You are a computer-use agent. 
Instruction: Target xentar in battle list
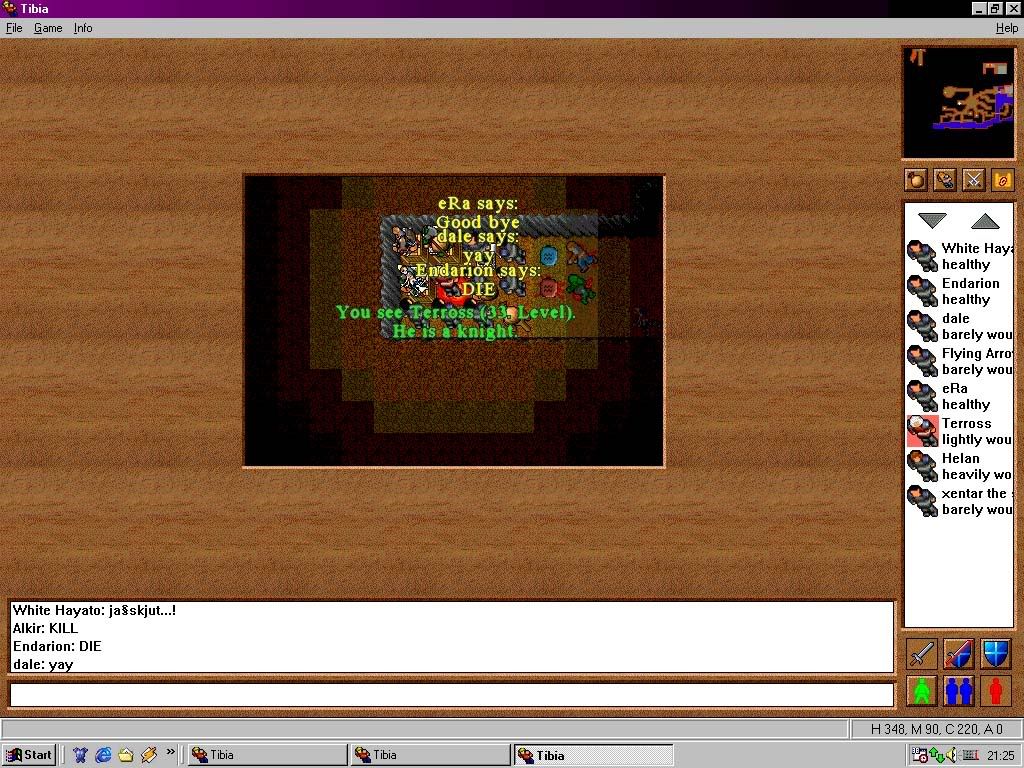click(959, 501)
